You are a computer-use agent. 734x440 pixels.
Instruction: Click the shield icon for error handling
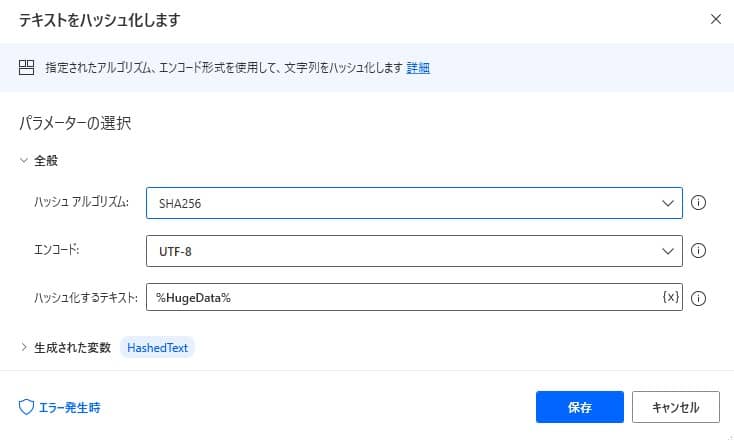[x=27, y=407]
